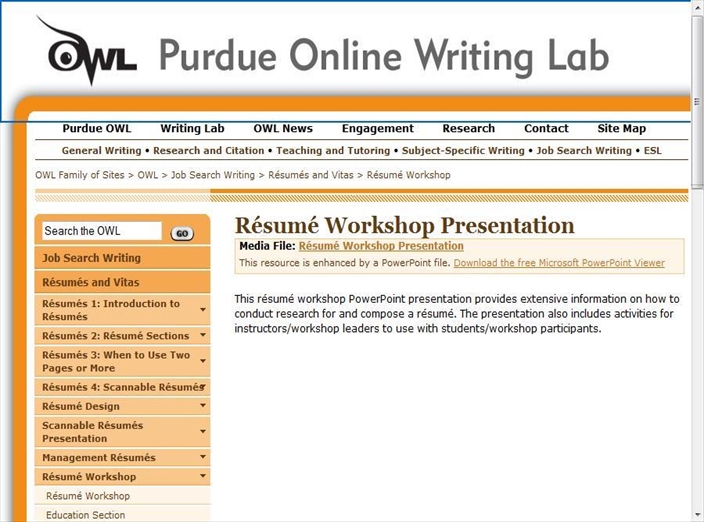Click the OWL logo in the header

(x=88, y=52)
